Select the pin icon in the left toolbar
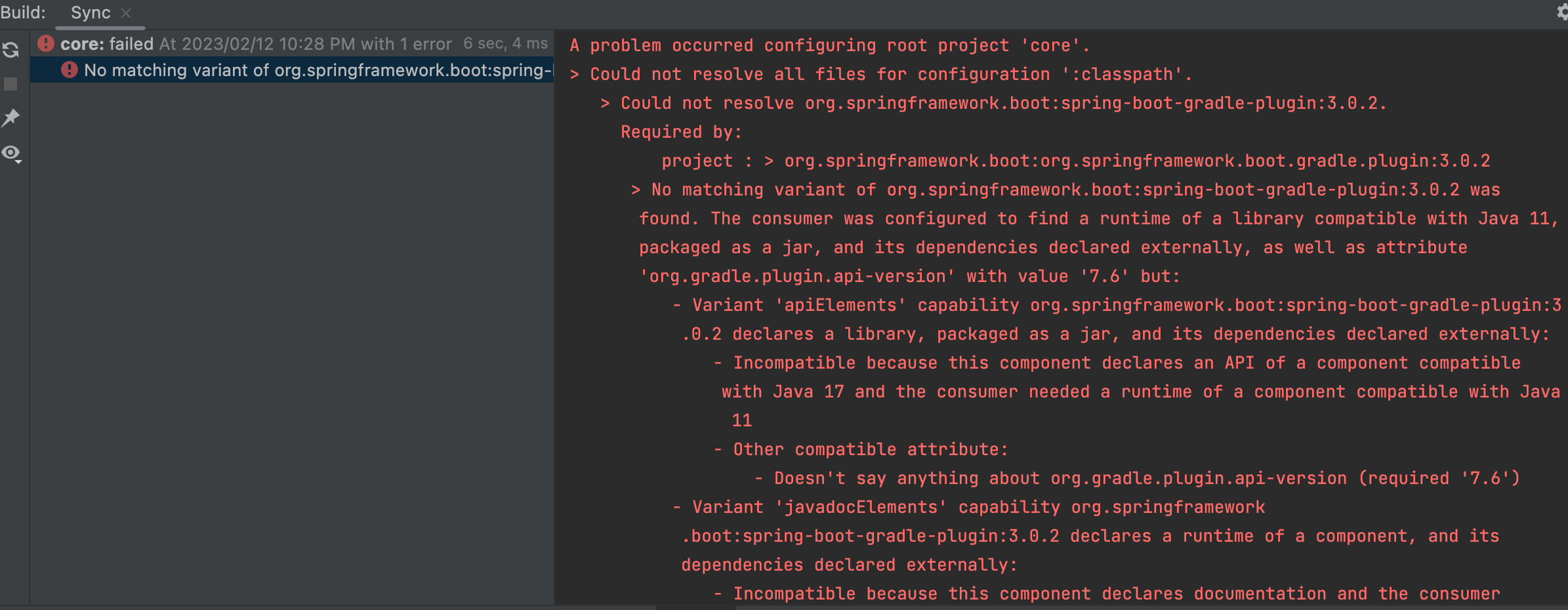 click(10, 118)
